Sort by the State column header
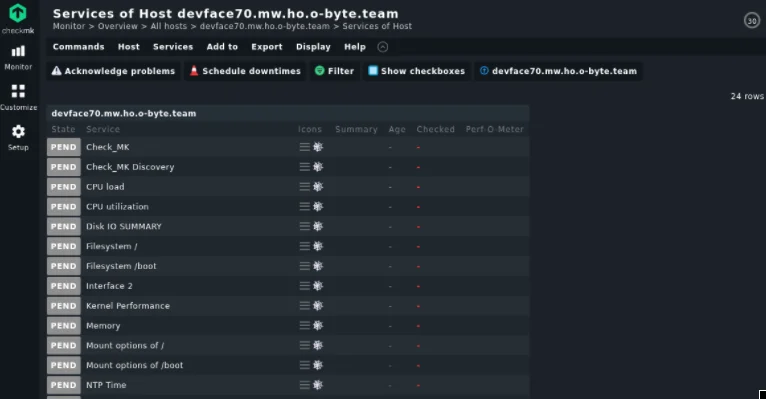Screen dimensions: 766x399 [64, 129]
